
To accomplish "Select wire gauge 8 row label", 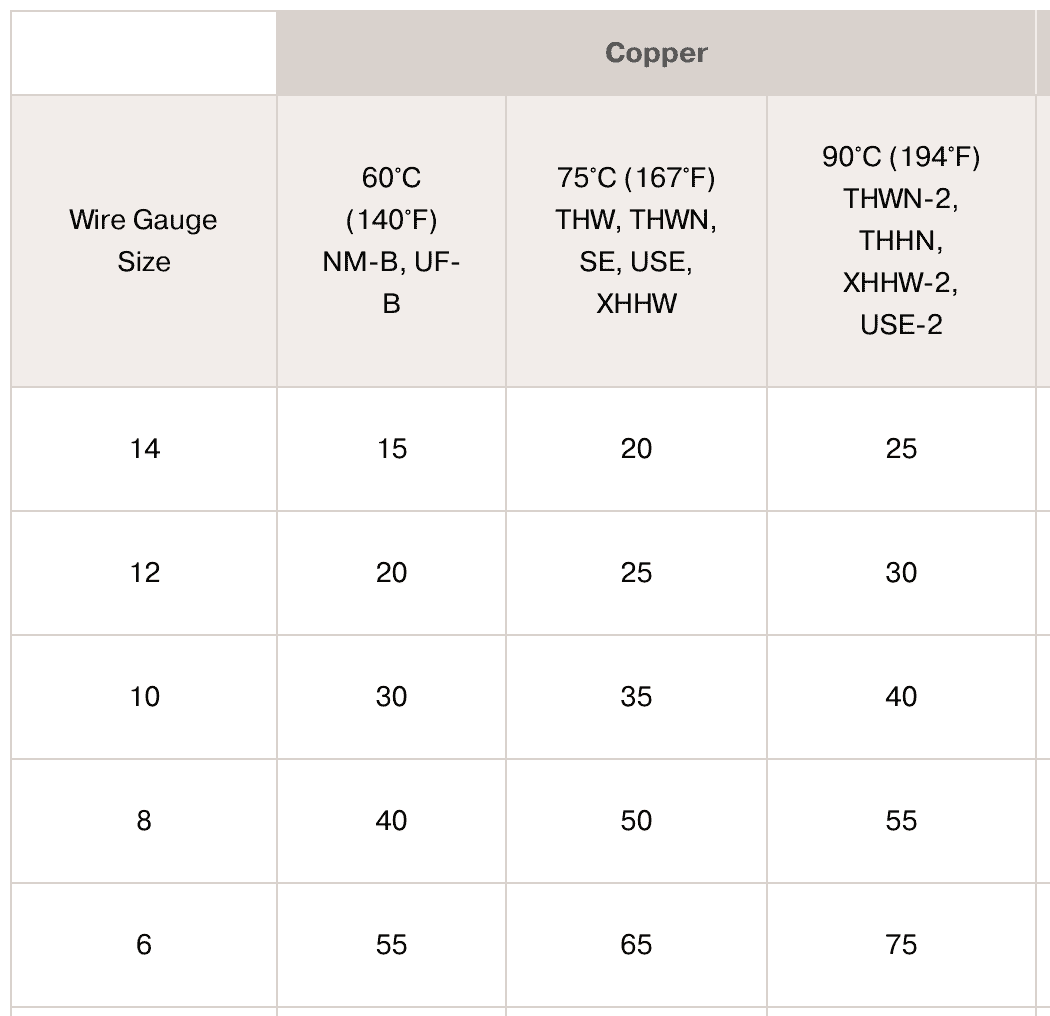I will click(144, 821).
